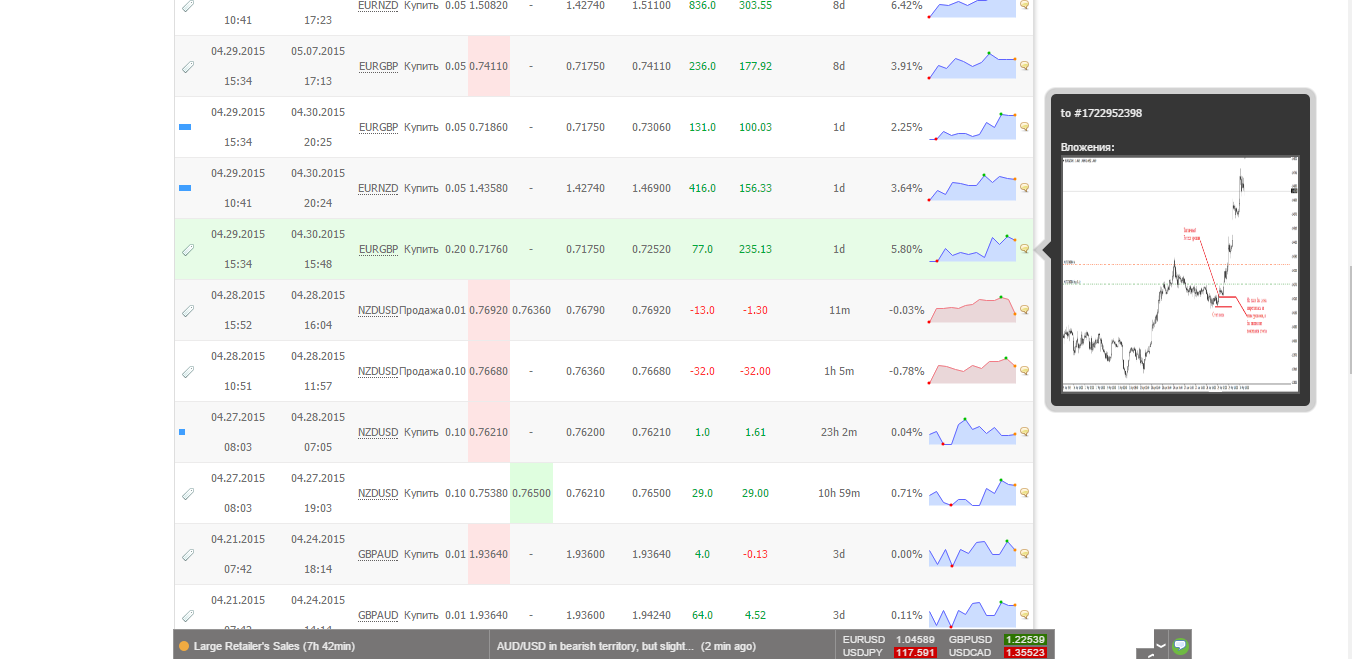
Task: Open the GBPAUD link in the 4.52 profit row
Action: point(378,615)
